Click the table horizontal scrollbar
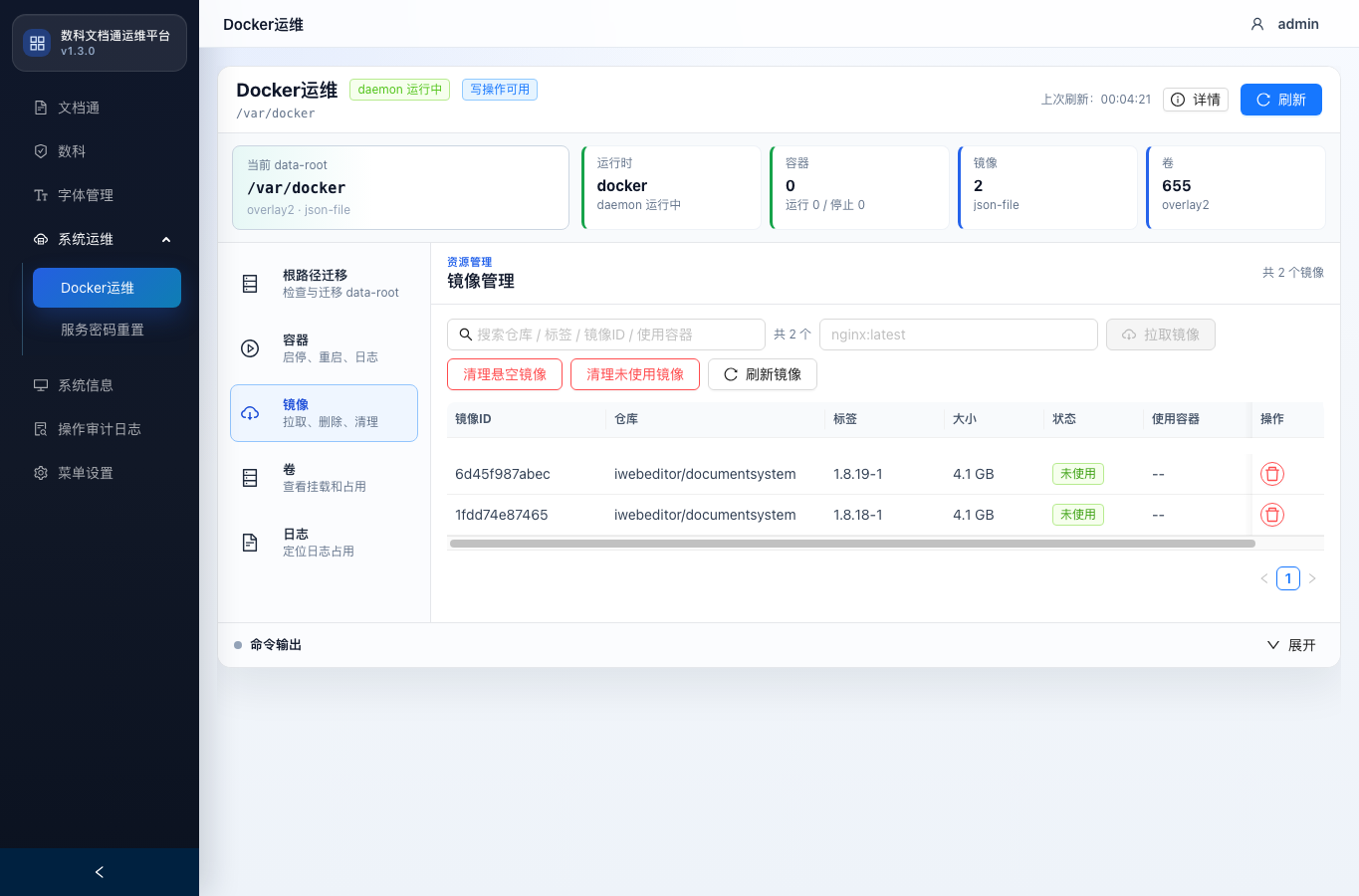The height and width of the screenshot is (896, 1359). (852, 544)
